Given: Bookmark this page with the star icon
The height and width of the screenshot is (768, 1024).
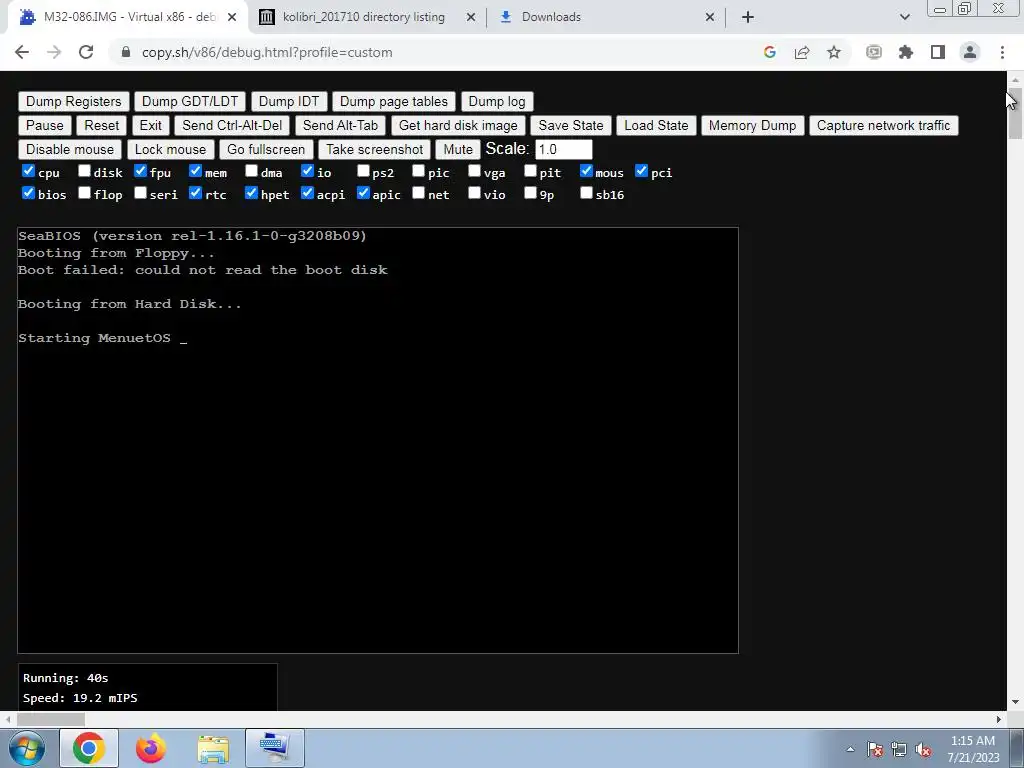Looking at the screenshot, I should 834,52.
